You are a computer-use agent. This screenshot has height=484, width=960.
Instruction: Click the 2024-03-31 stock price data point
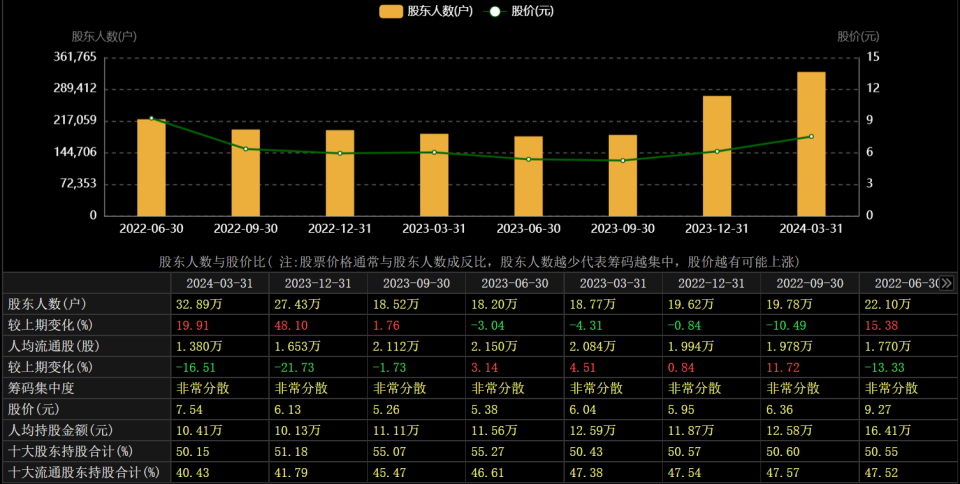[811, 136]
